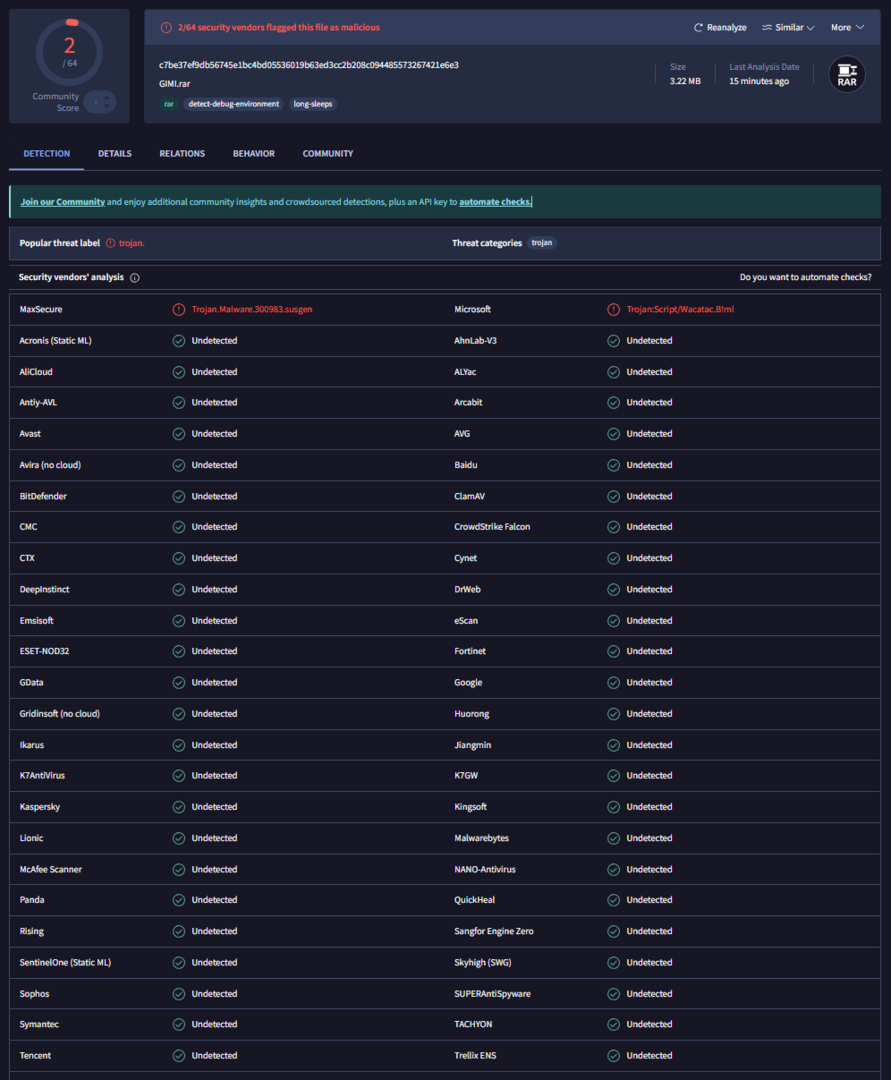The height and width of the screenshot is (1080, 891).
Task: Click the checkmark icon in the Tencent row
Action: click(x=178, y=1056)
